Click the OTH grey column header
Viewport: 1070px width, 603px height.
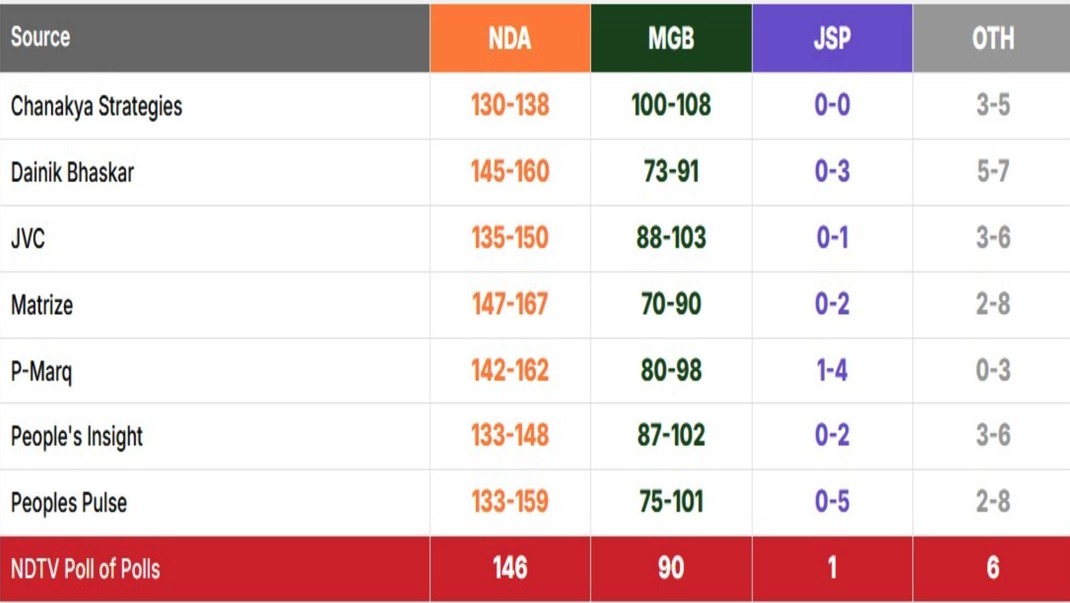[992, 39]
